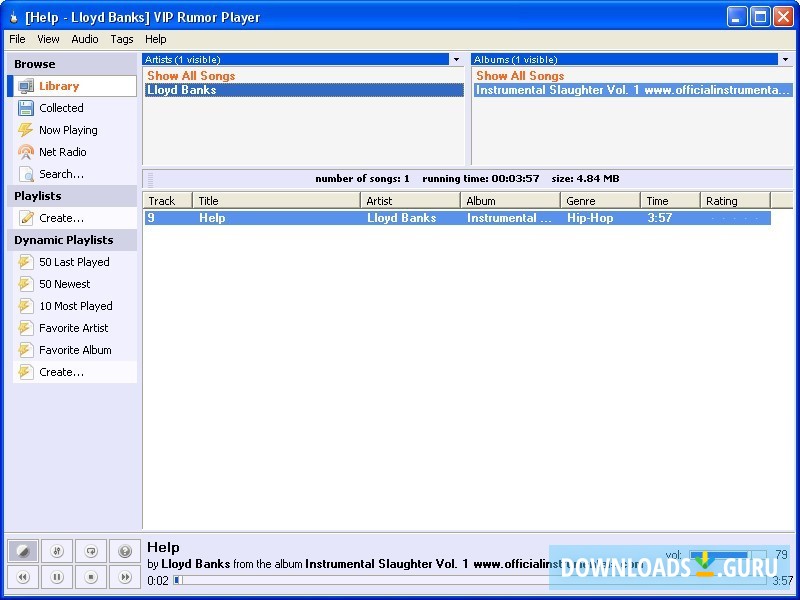Open the Help menu
The height and width of the screenshot is (600, 800).
[x=156, y=39]
